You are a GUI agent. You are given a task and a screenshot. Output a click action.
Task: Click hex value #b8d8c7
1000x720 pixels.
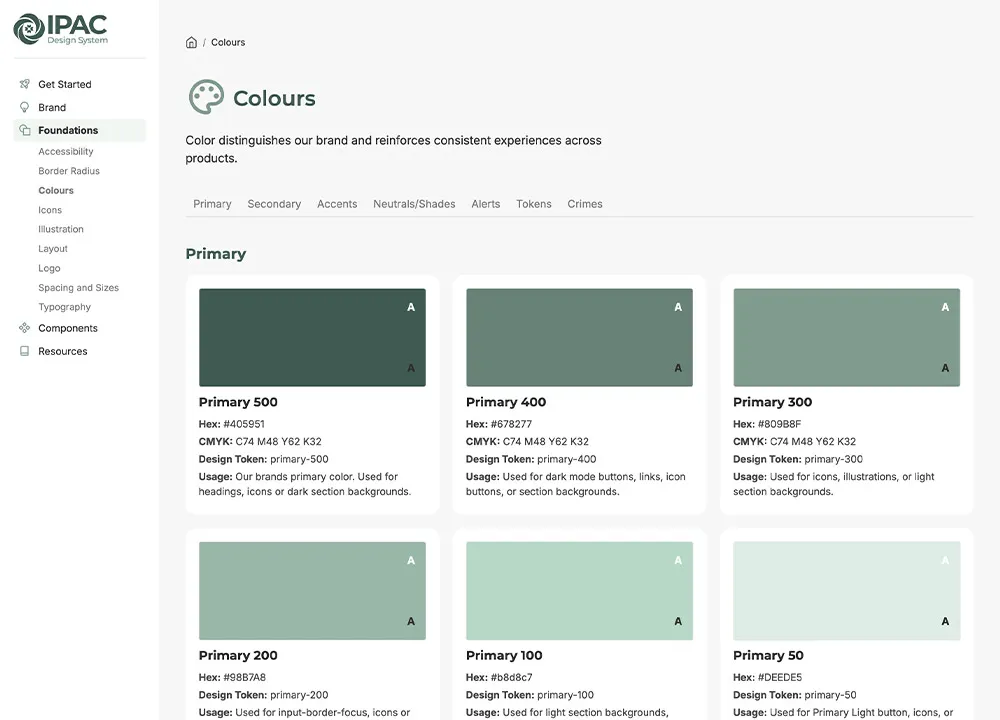pos(511,677)
